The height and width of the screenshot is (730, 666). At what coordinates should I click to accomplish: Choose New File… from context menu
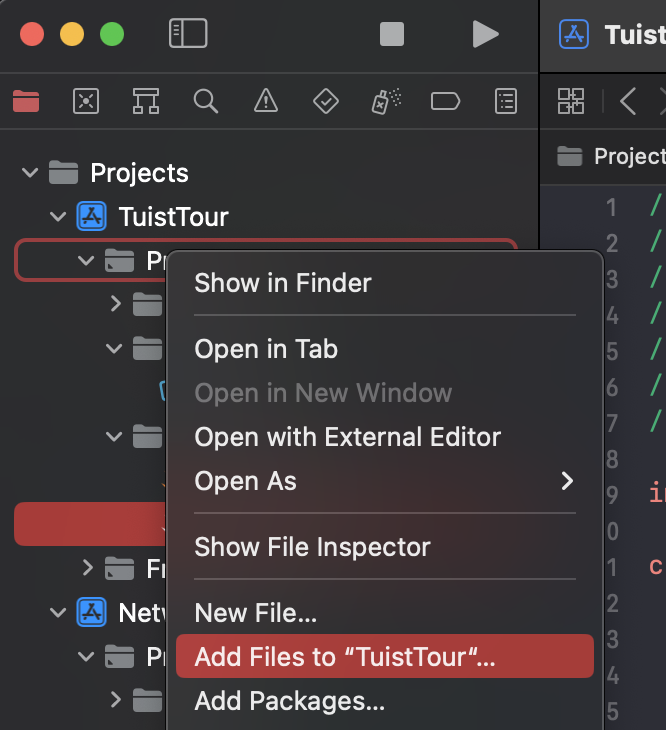coord(385,613)
